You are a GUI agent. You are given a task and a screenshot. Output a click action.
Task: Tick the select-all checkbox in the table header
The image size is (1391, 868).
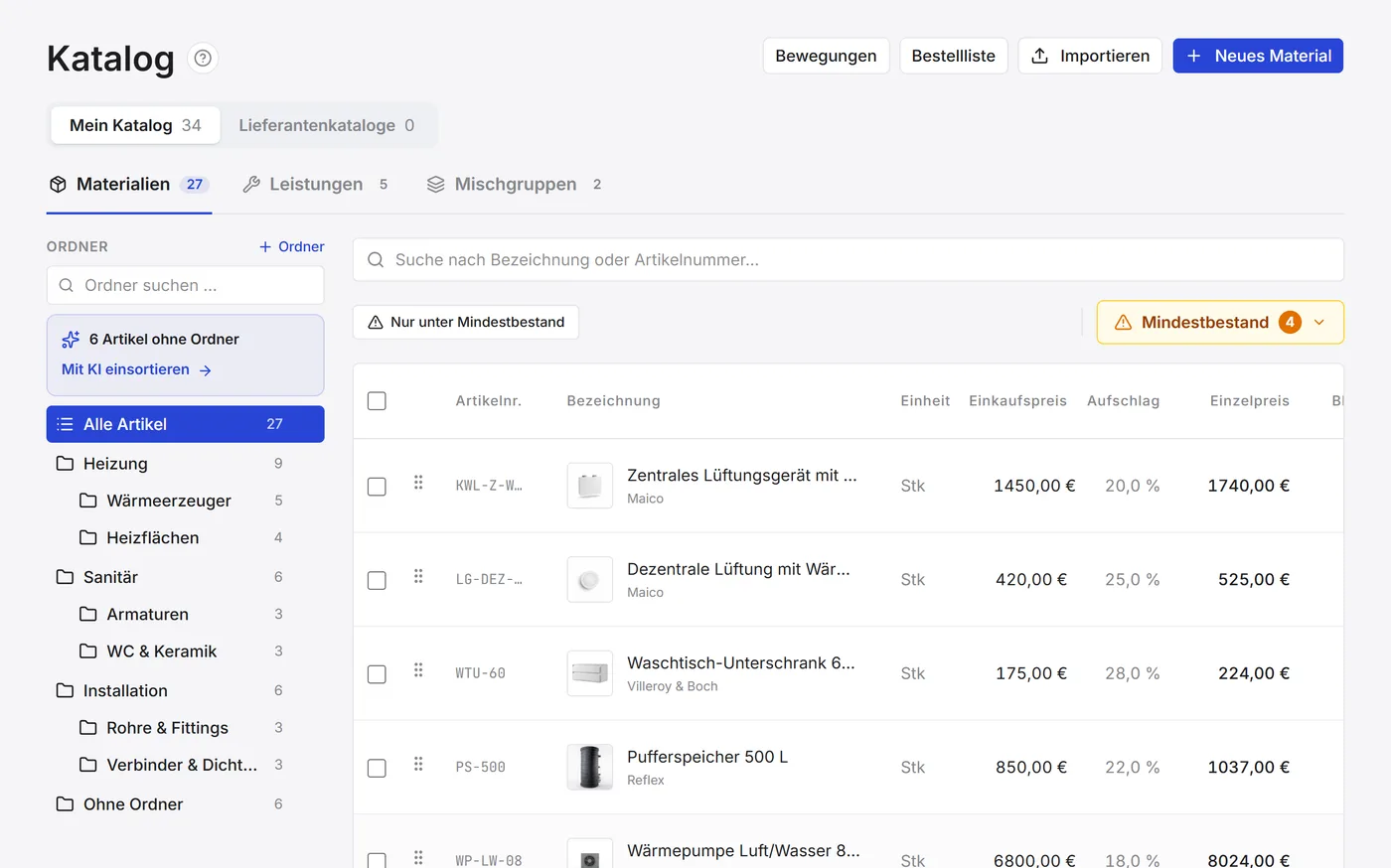tap(377, 401)
